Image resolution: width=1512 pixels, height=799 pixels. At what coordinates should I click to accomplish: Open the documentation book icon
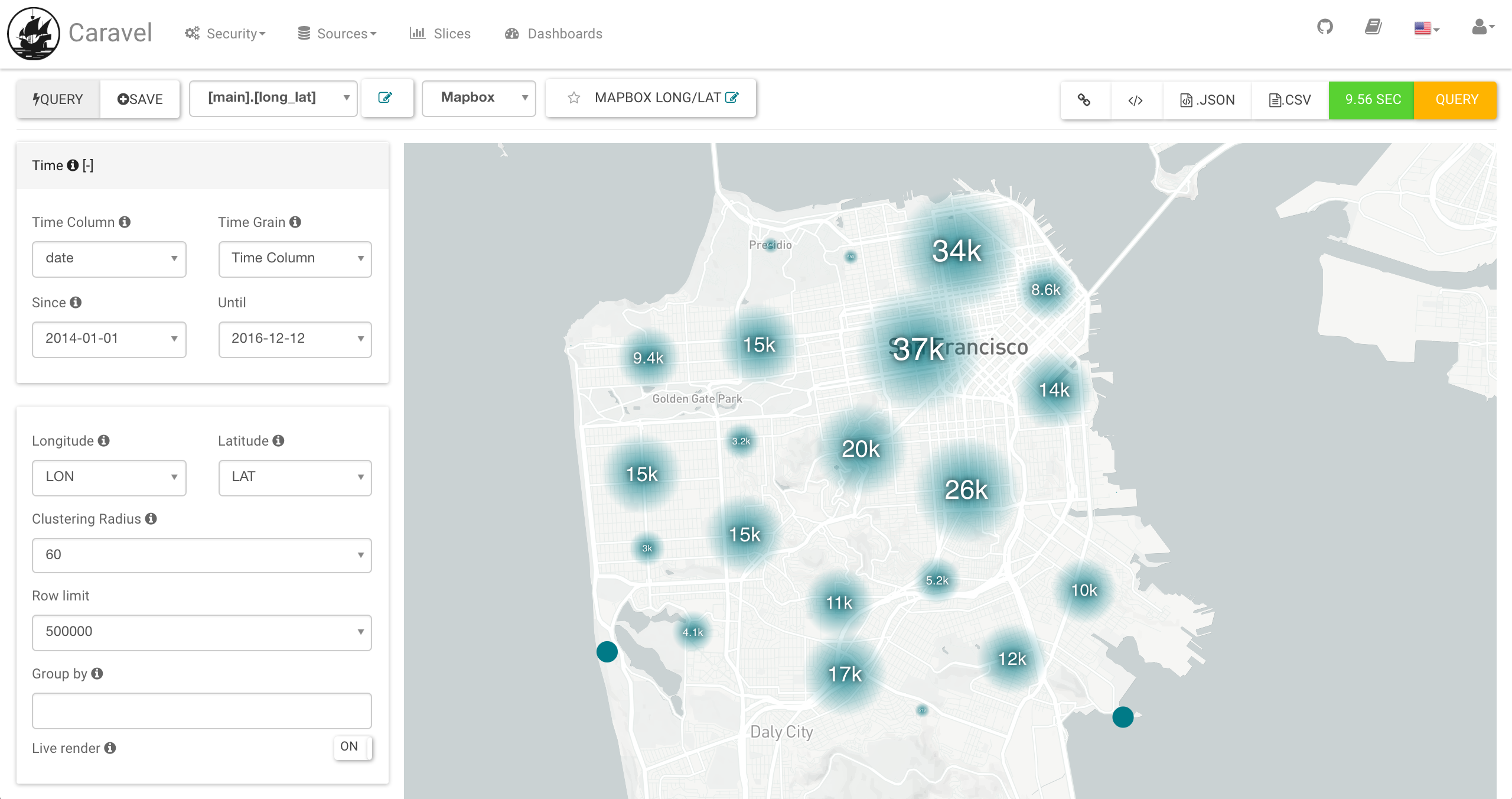[1373, 27]
